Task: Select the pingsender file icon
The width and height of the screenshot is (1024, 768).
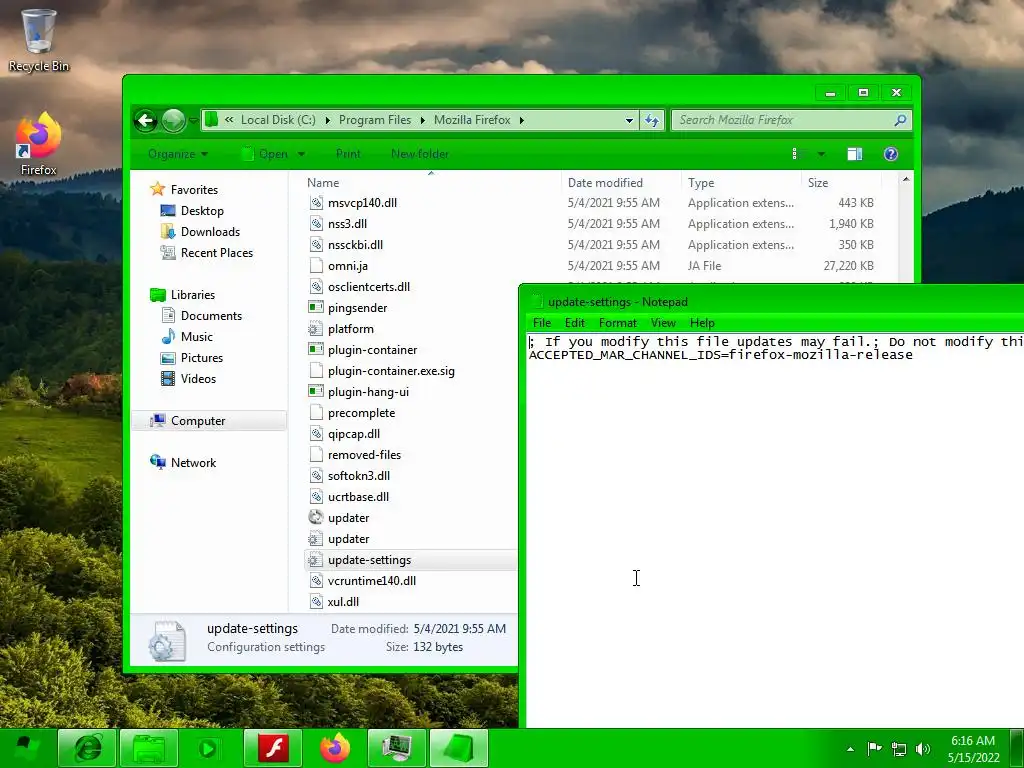Action: tap(316, 308)
